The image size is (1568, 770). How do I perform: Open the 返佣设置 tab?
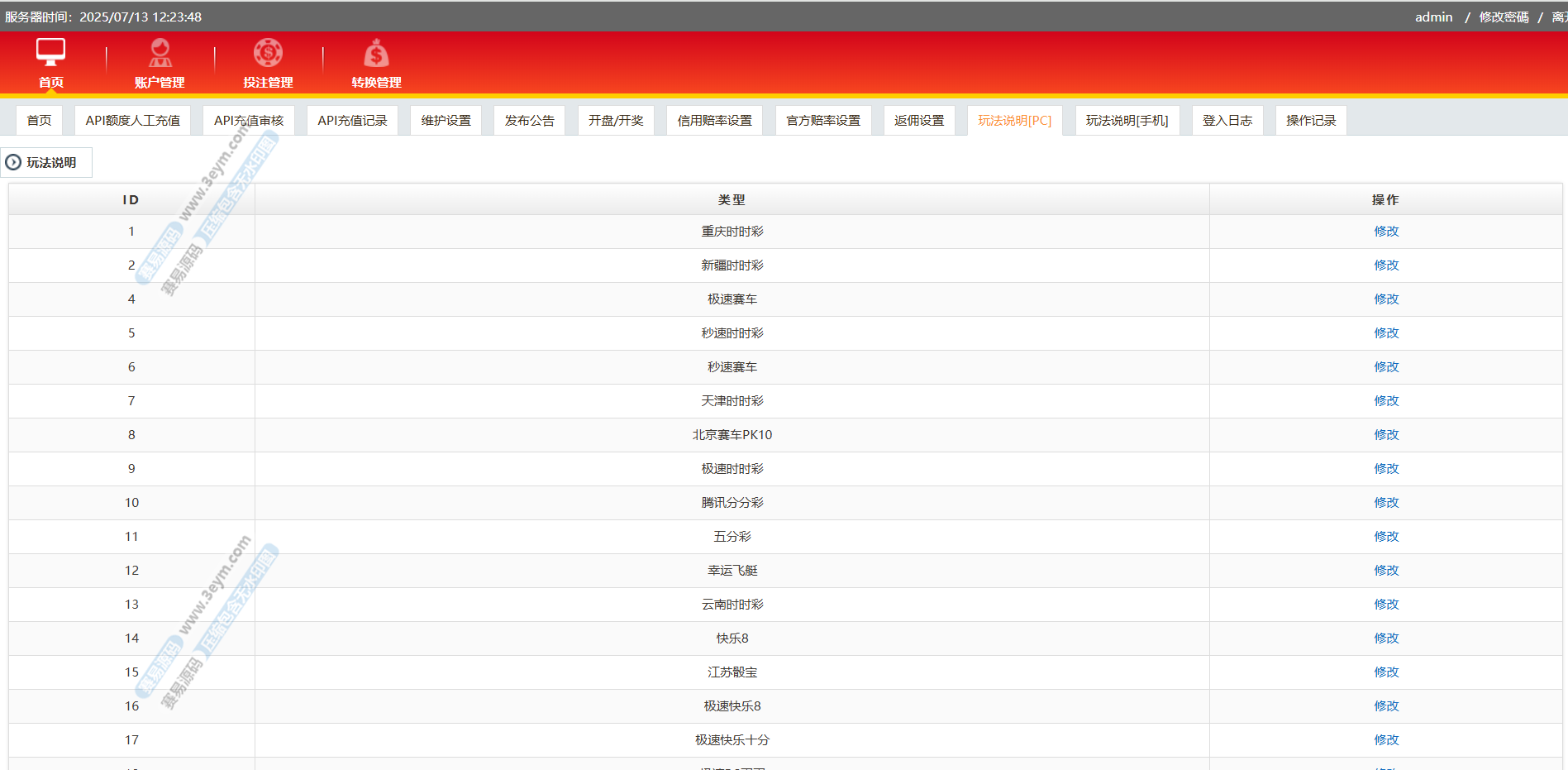click(919, 121)
